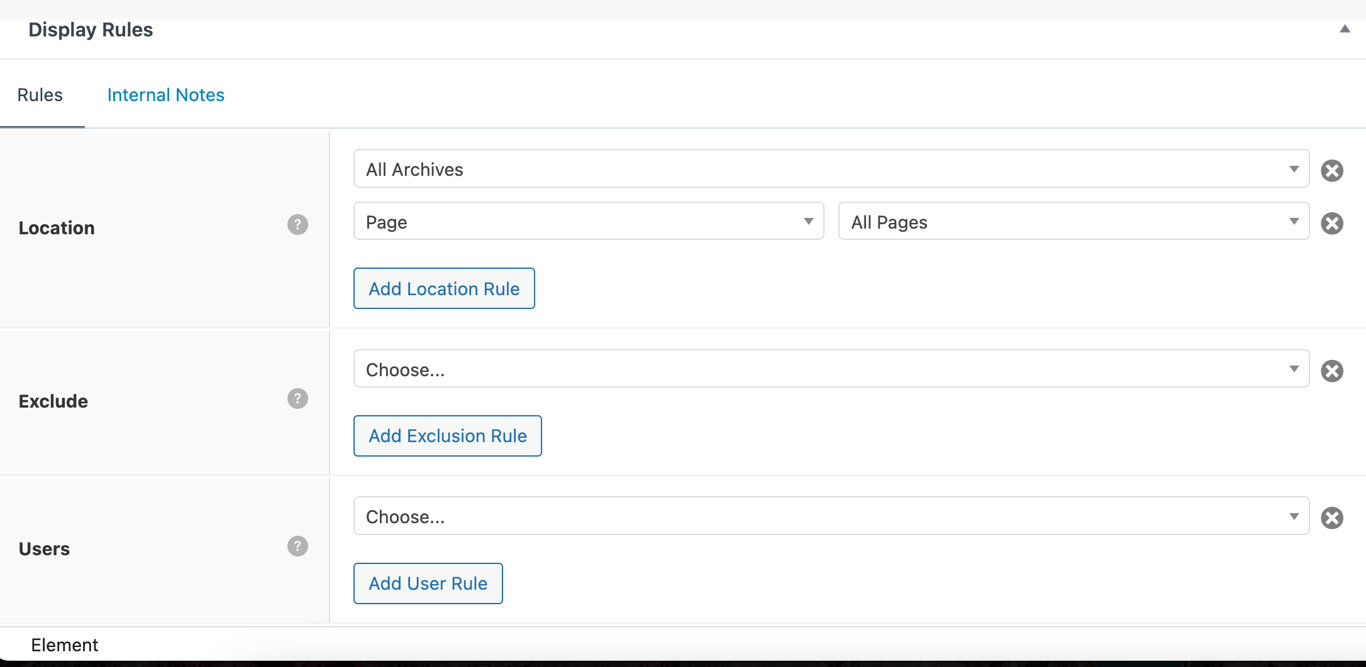Screen dimensions: 1366x667
Task: Open the Element panel at the bottom
Action: [x=65, y=645]
